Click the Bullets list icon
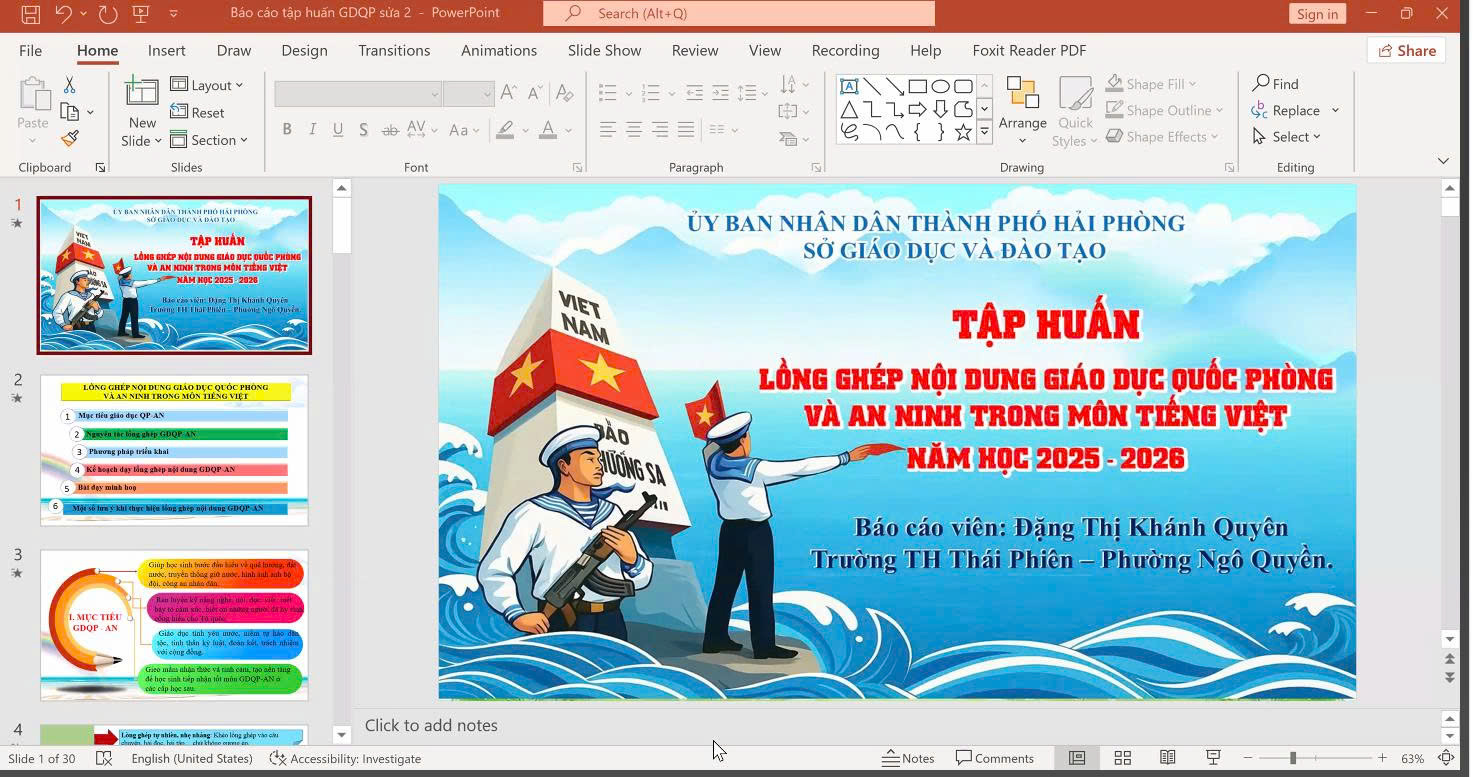1473x777 pixels. pyautogui.click(x=608, y=93)
